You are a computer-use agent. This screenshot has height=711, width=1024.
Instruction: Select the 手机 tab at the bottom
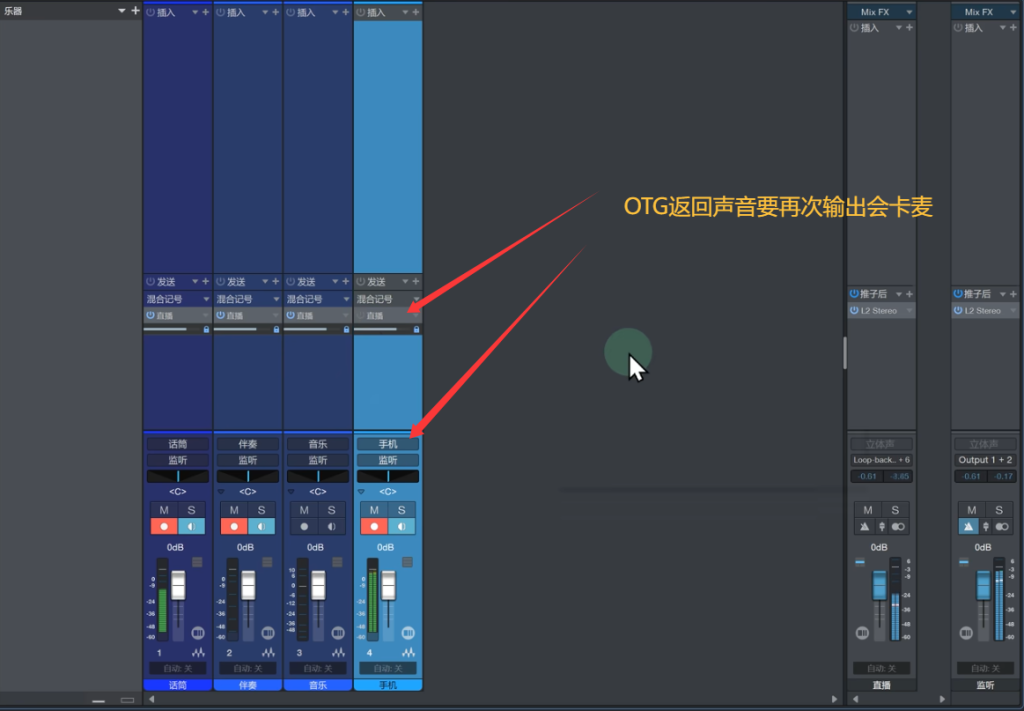click(388, 685)
